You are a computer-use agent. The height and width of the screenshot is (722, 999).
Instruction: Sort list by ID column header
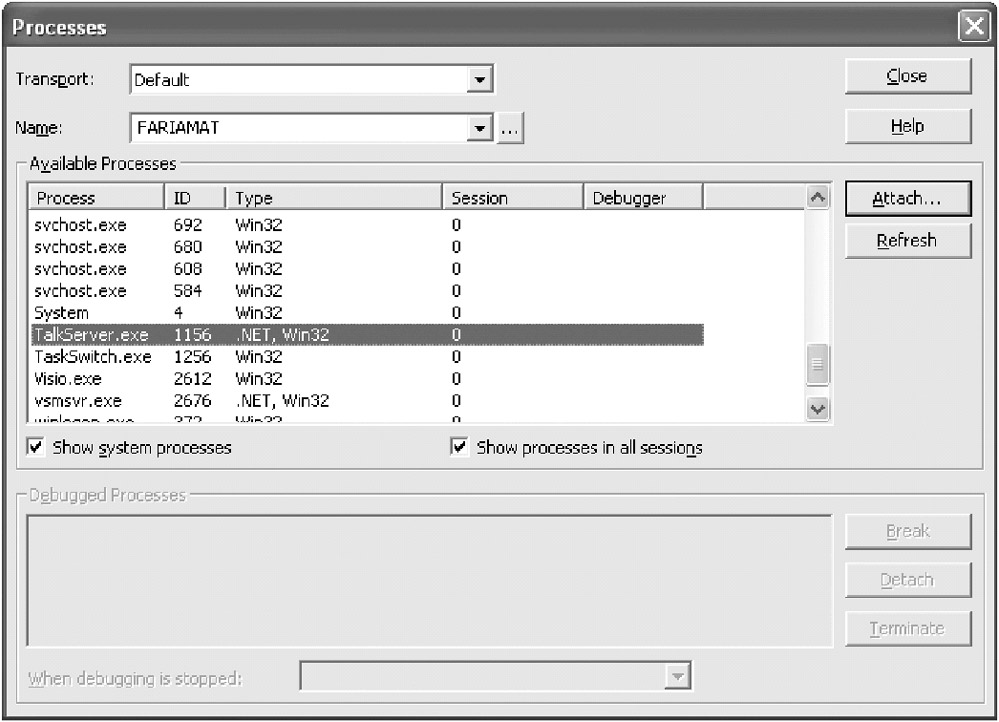pos(195,198)
